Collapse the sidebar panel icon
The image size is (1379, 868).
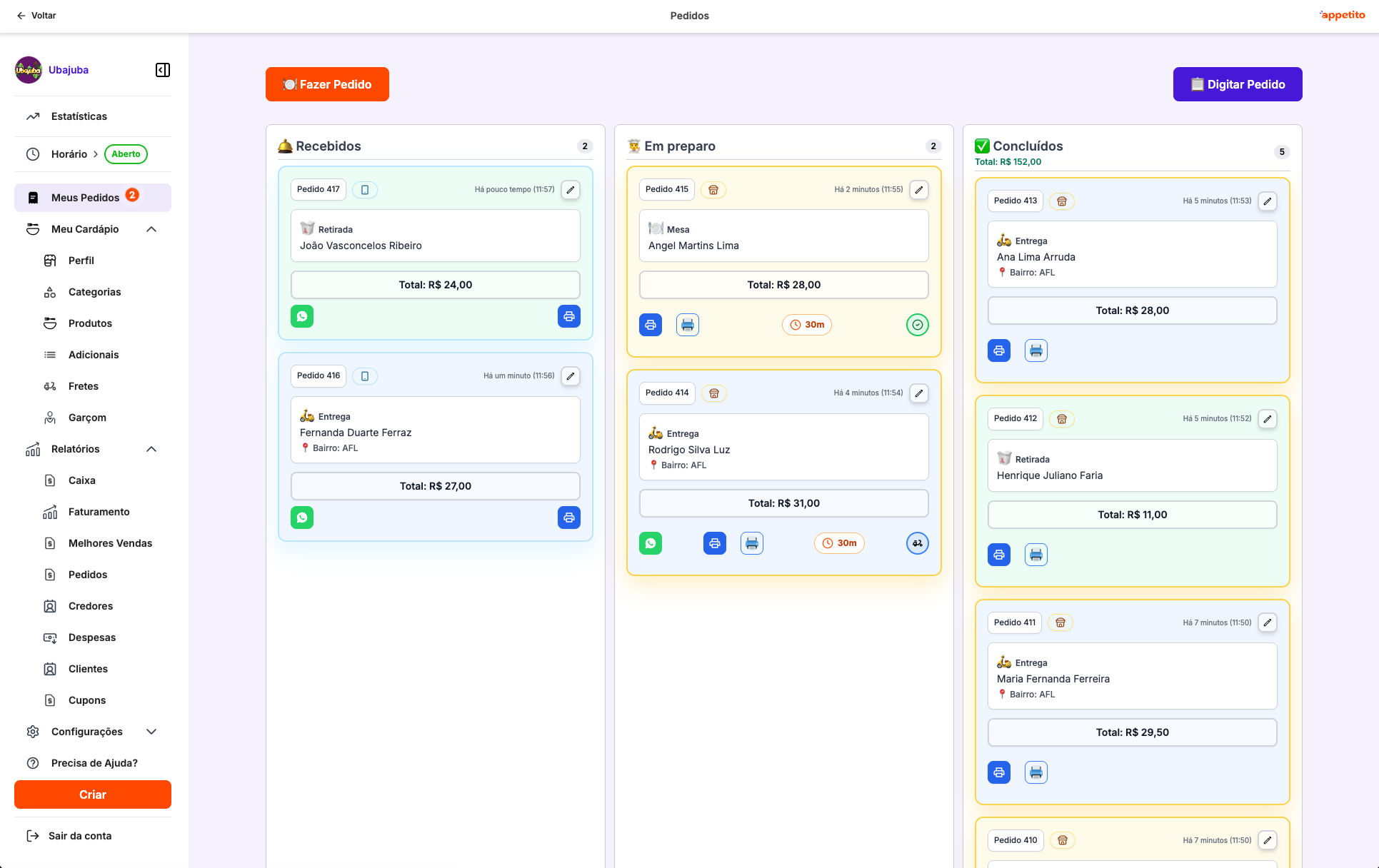(x=163, y=70)
